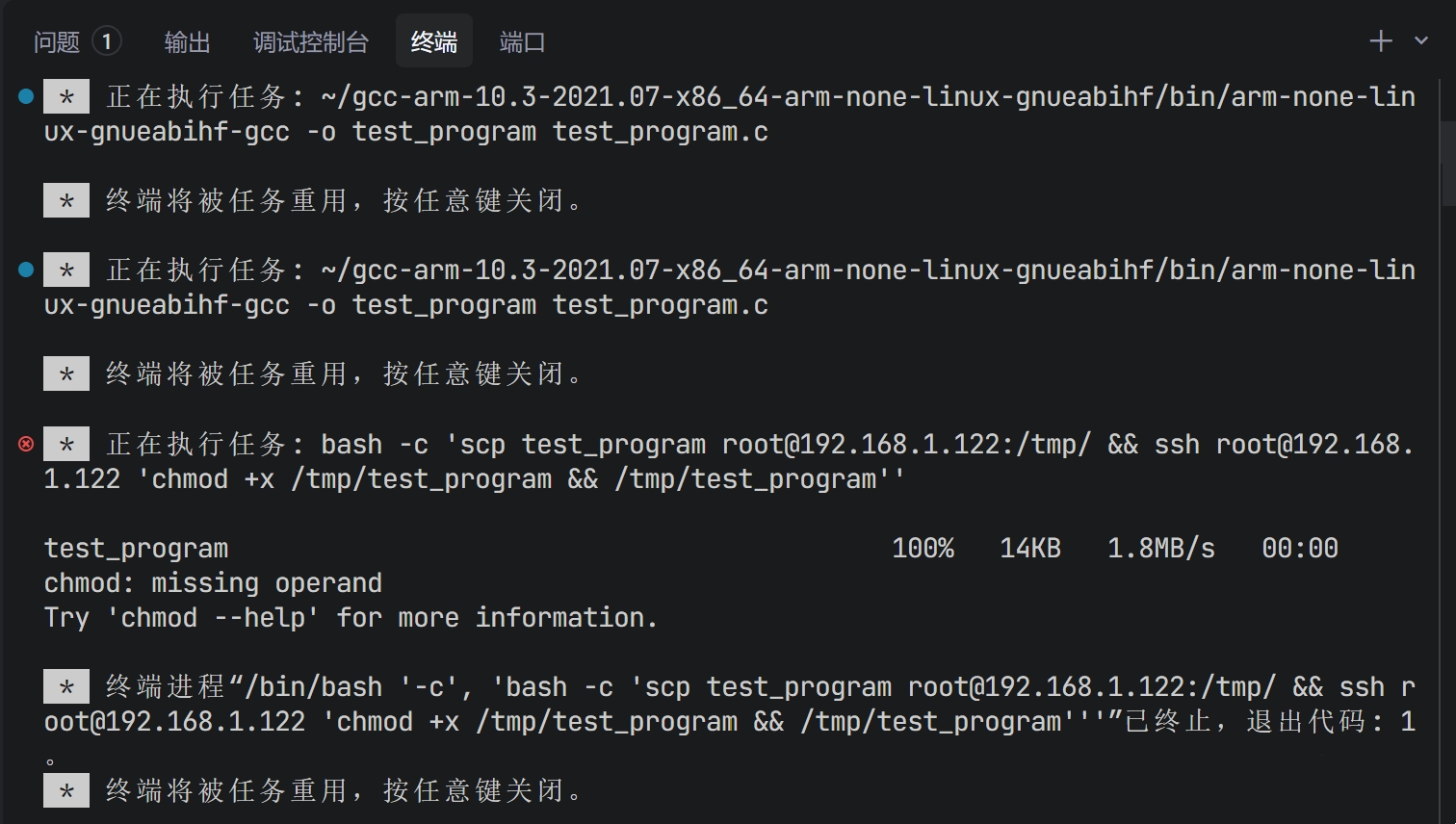
Task: Click the terminal's vertical scrollbar
Action: pos(1448,183)
